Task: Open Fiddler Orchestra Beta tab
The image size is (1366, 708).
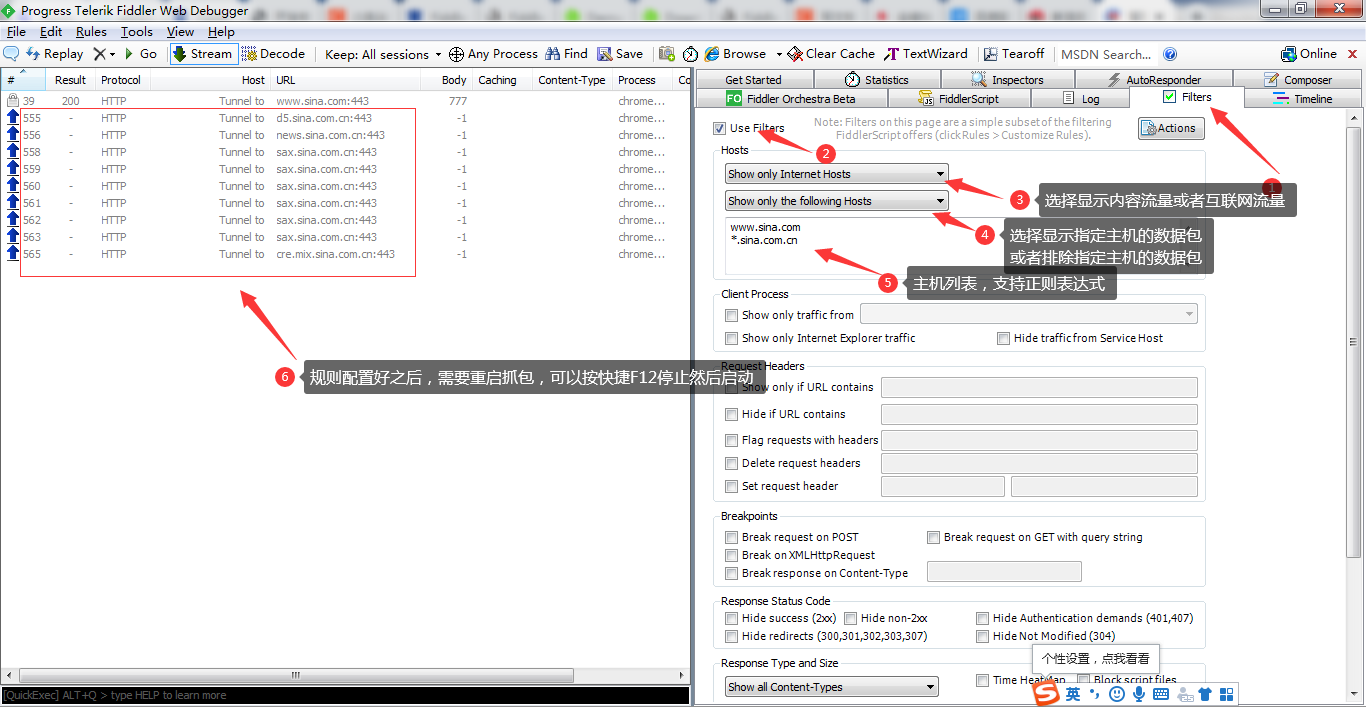Action: point(791,99)
